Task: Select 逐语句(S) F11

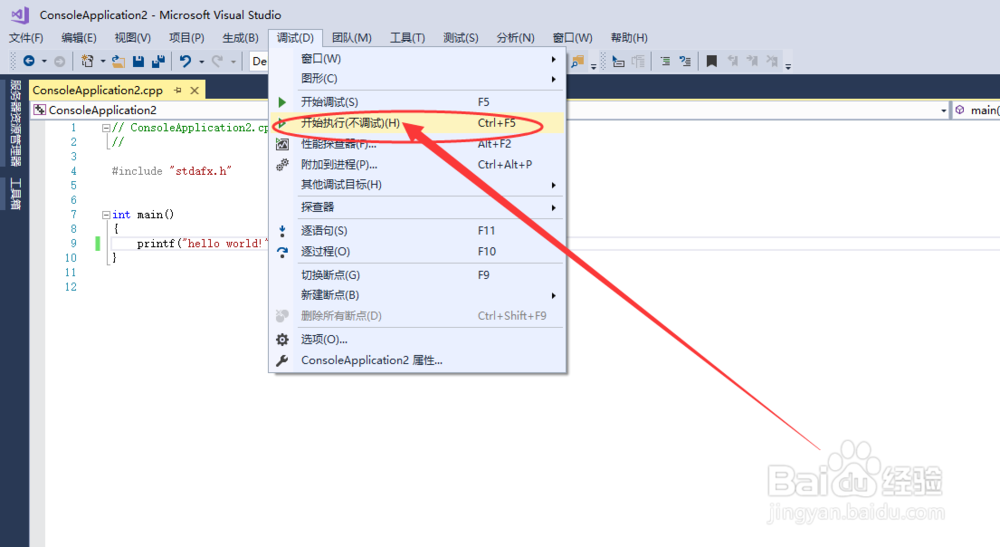Action: (x=418, y=231)
